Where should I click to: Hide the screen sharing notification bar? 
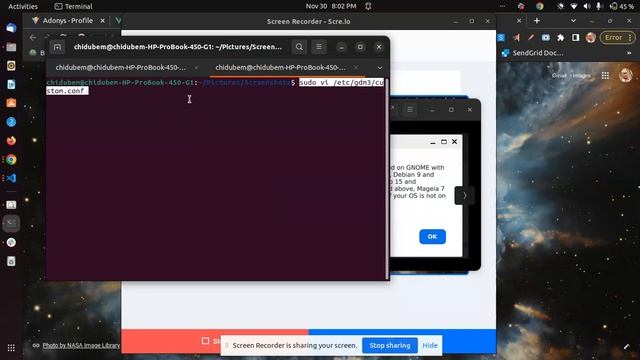pos(430,345)
